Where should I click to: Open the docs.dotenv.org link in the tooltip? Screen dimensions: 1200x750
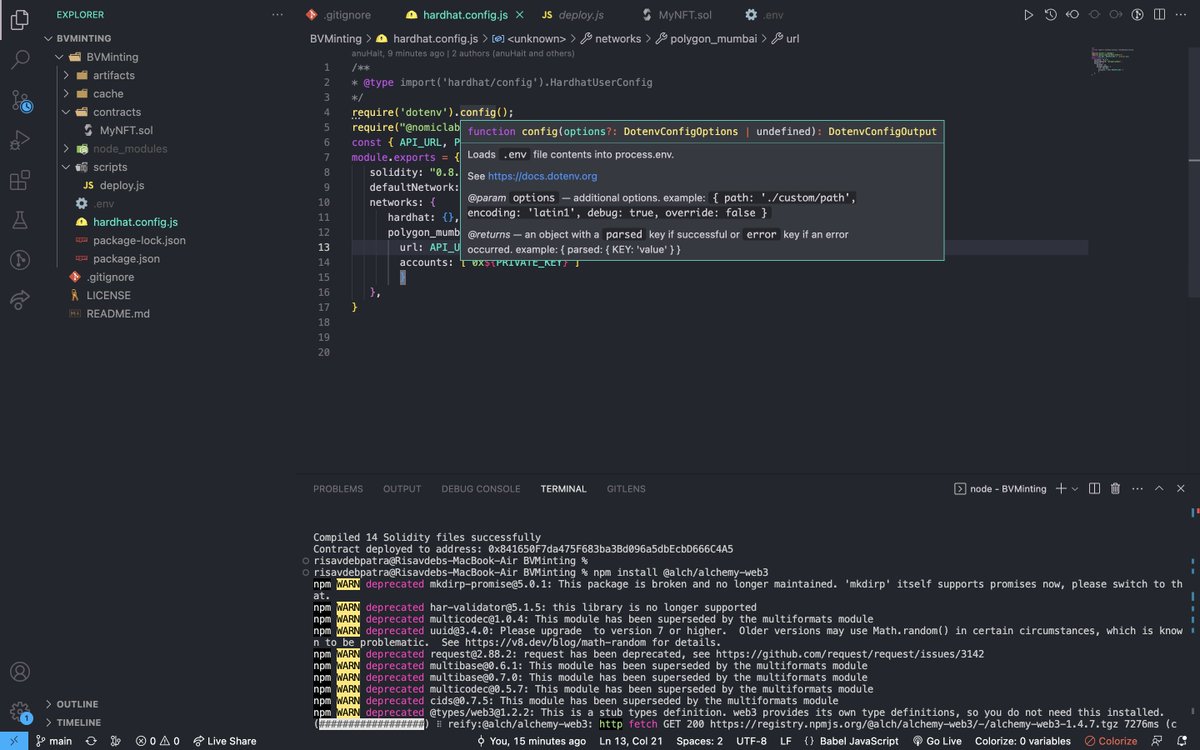pyautogui.click(x=544, y=175)
